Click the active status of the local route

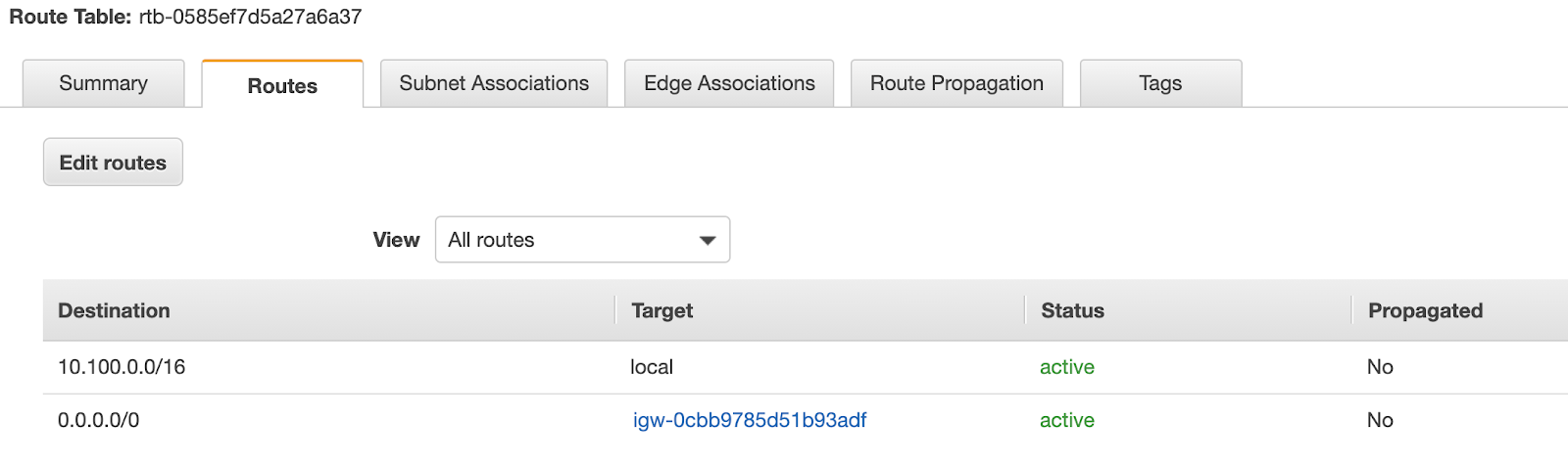1067,367
